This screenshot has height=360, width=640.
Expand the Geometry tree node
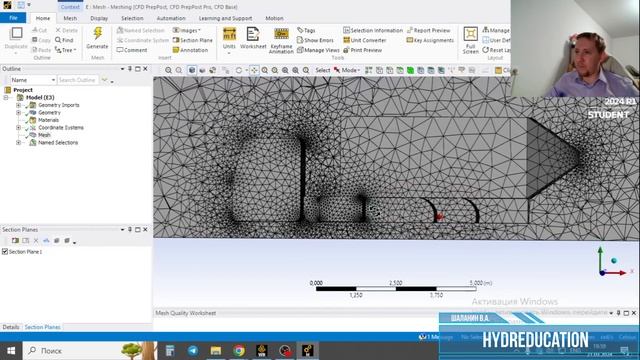pyautogui.click(x=18, y=112)
